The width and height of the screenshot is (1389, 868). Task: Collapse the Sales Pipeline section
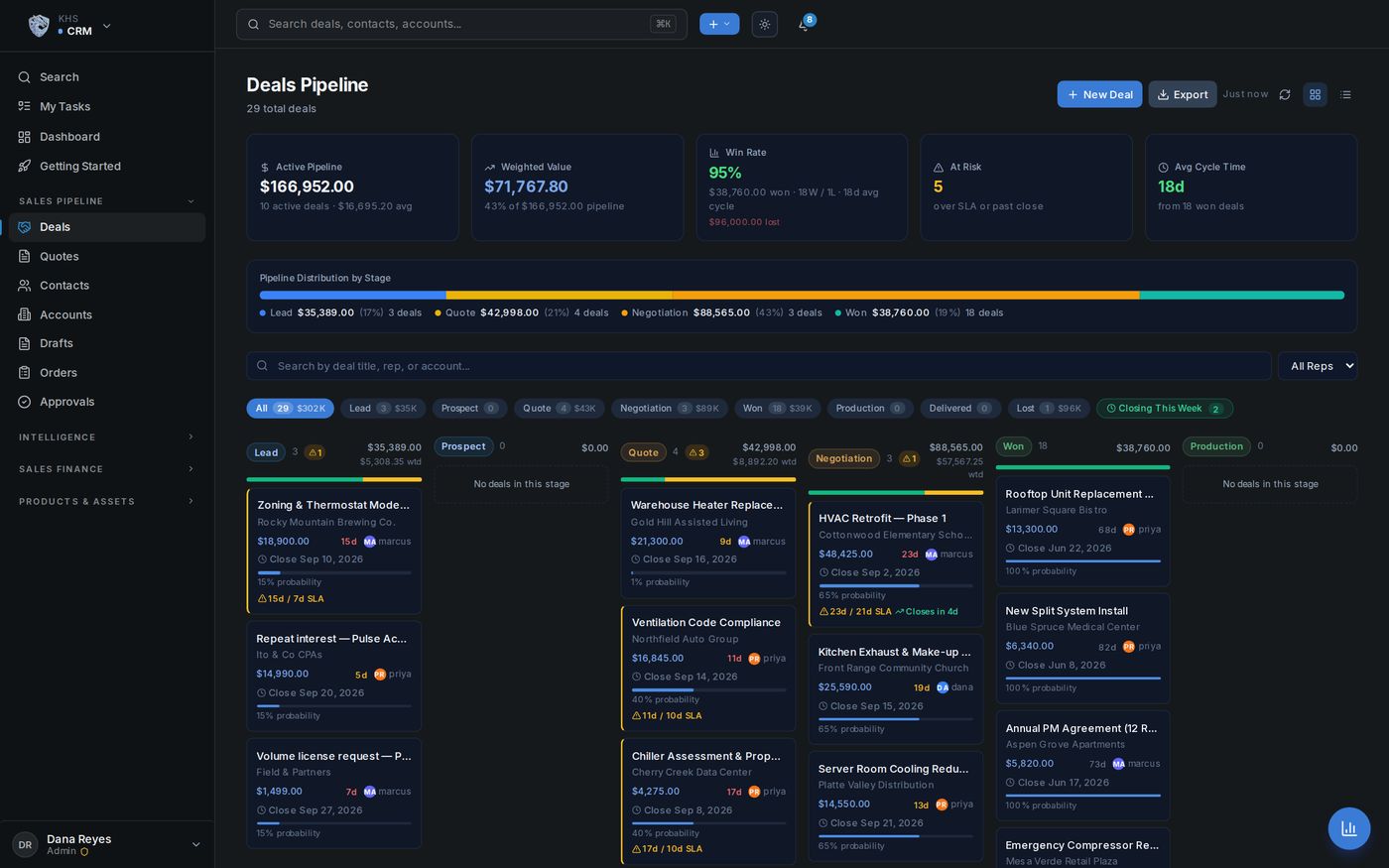(x=107, y=201)
